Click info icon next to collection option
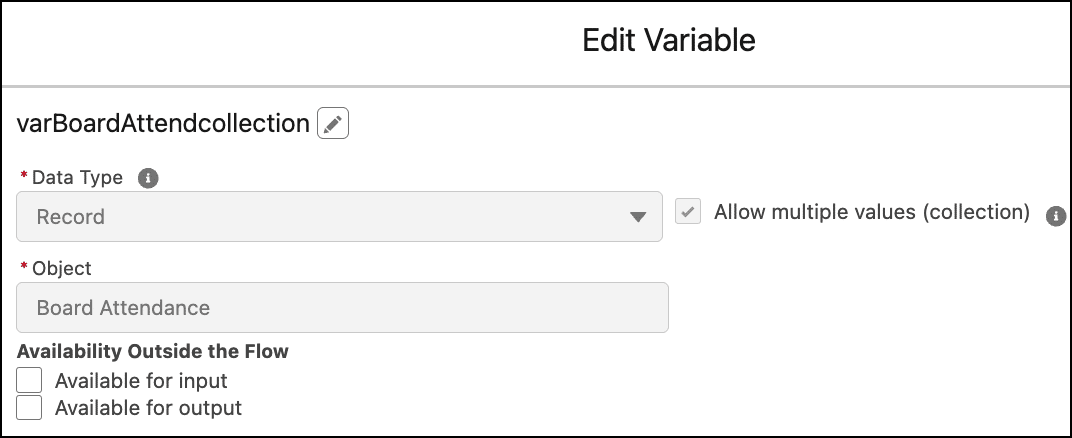Image resolution: width=1072 pixels, height=438 pixels. [x=1056, y=216]
